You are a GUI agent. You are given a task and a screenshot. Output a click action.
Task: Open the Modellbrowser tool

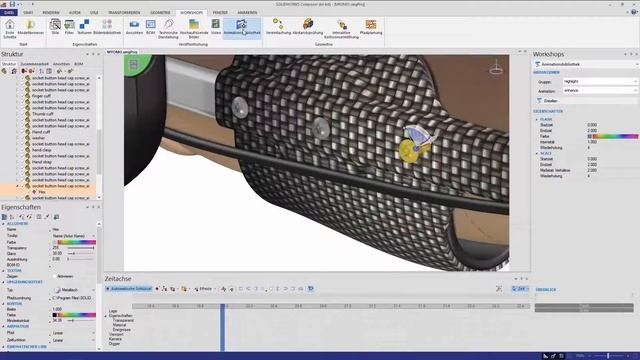click(31, 27)
